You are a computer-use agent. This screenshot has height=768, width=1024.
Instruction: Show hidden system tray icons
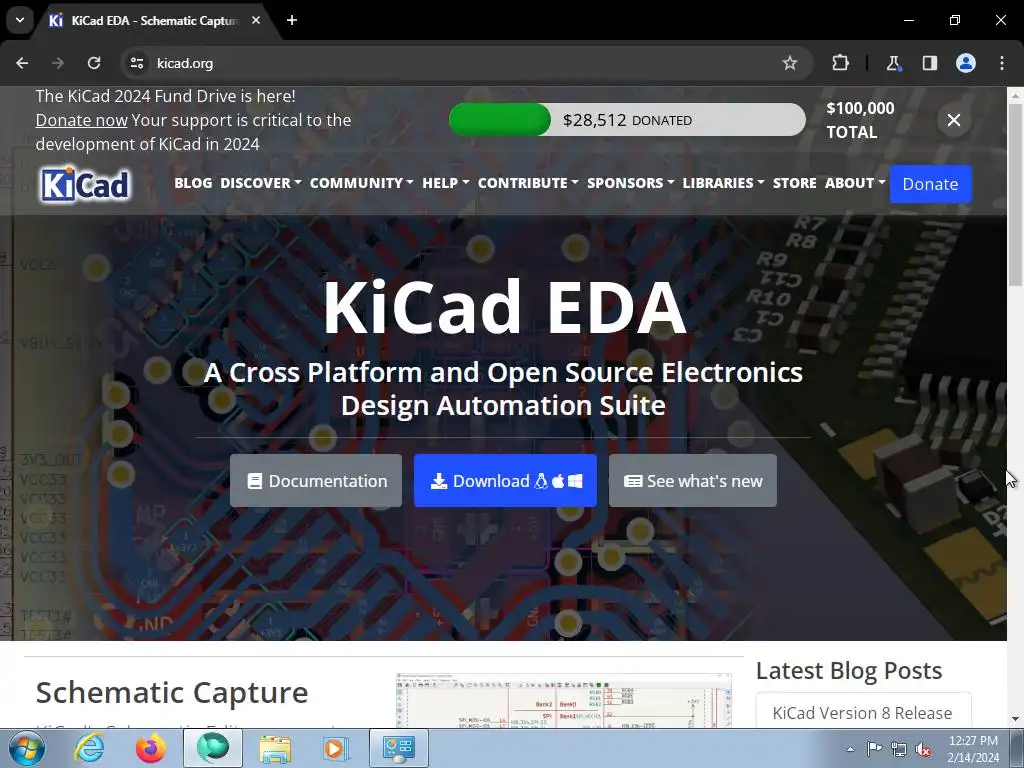coord(850,749)
